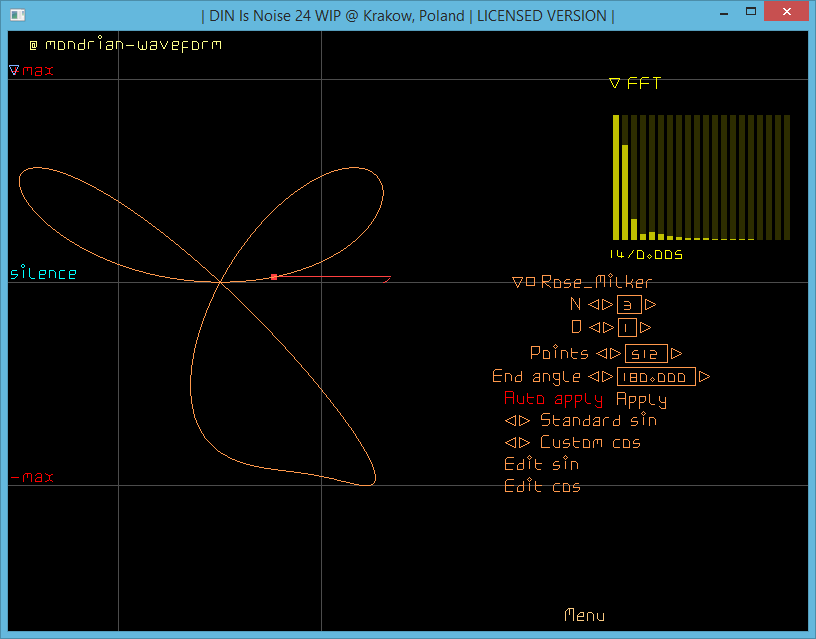This screenshot has height=639, width=816.
Task: Click the Points value field 512
Action: coord(645,354)
